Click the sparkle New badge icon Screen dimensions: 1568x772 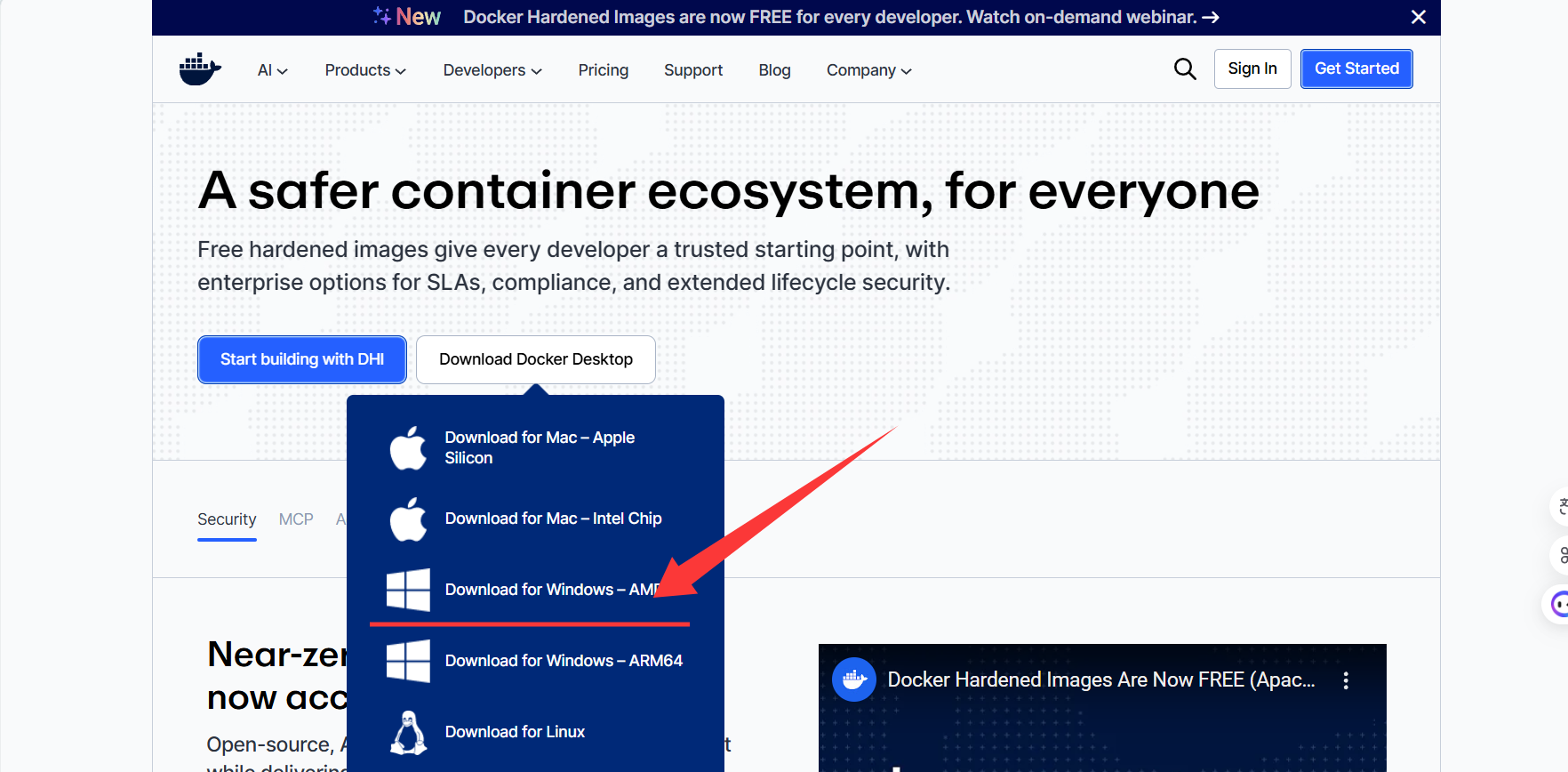point(382,16)
